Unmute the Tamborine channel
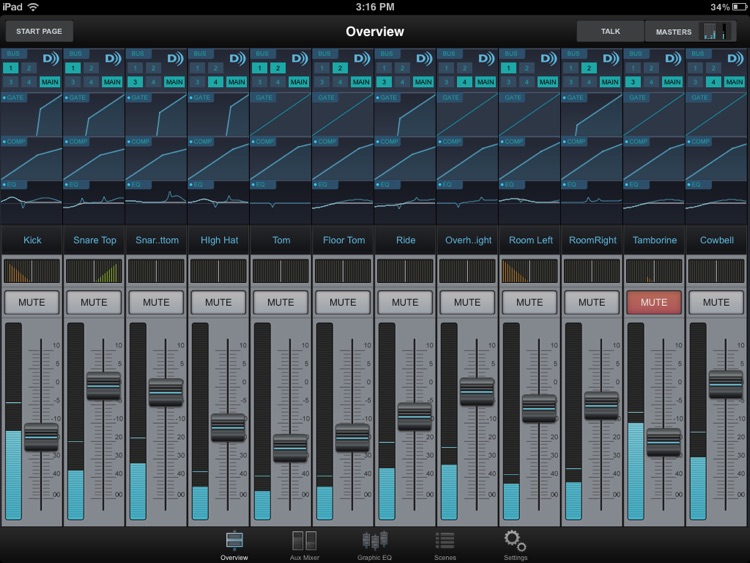Viewport: 750px width, 563px height. click(x=654, y=302)
